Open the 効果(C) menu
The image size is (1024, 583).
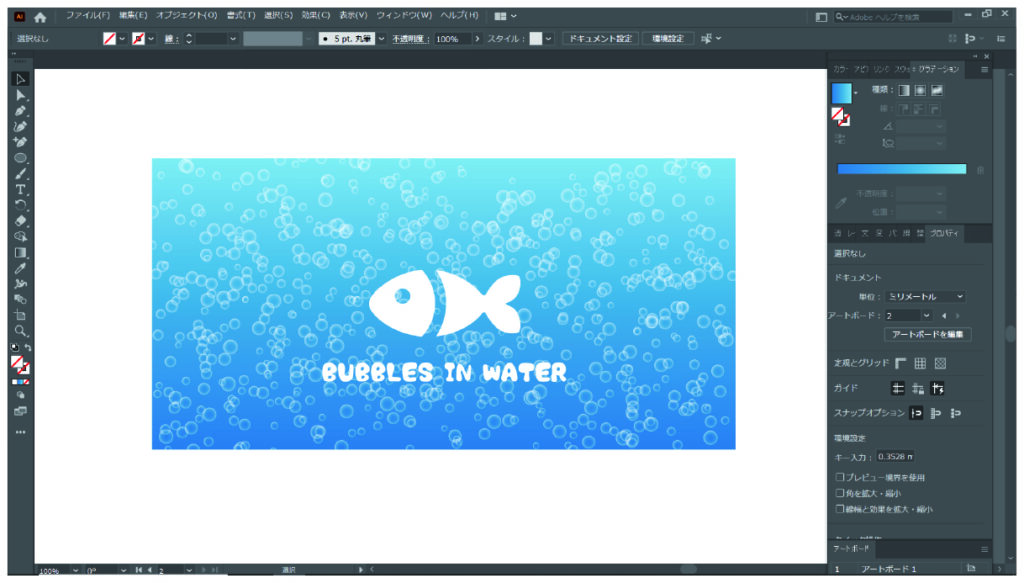tap(315, 16)
